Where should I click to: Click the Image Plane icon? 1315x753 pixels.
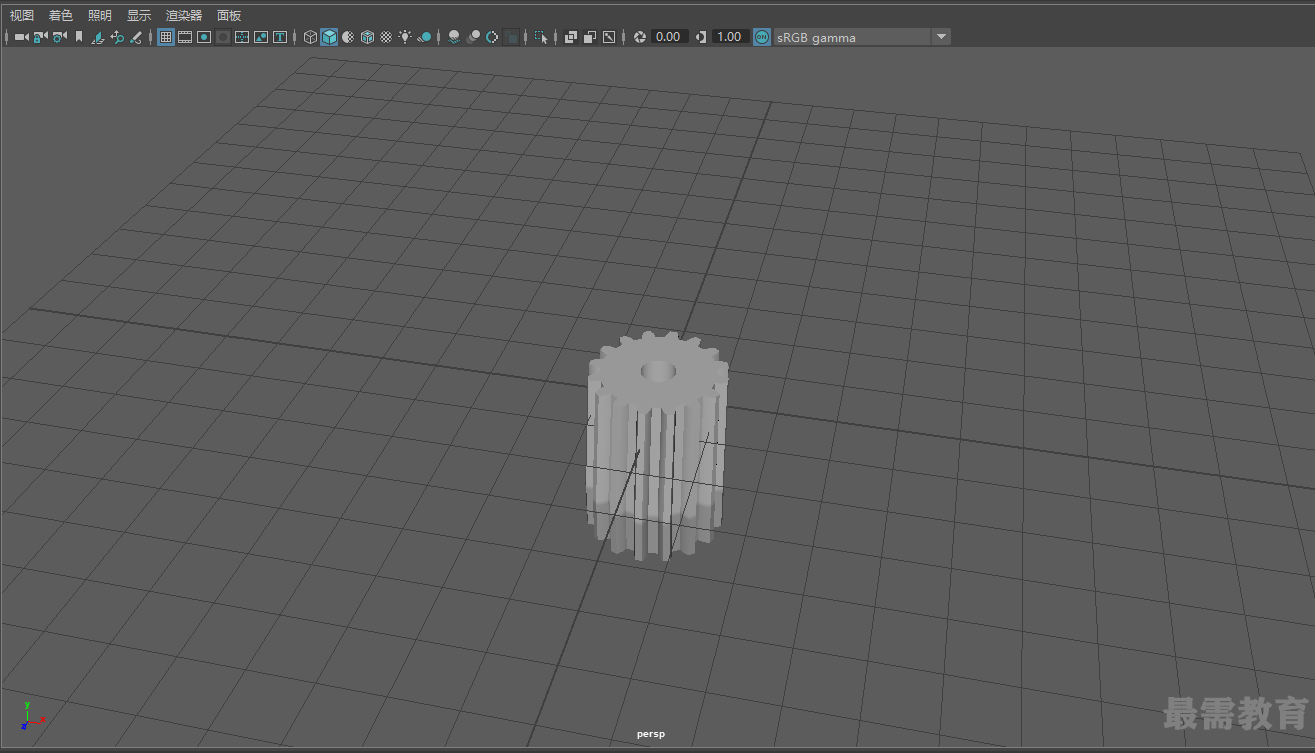pyautogui.click(x=97, y=37)
